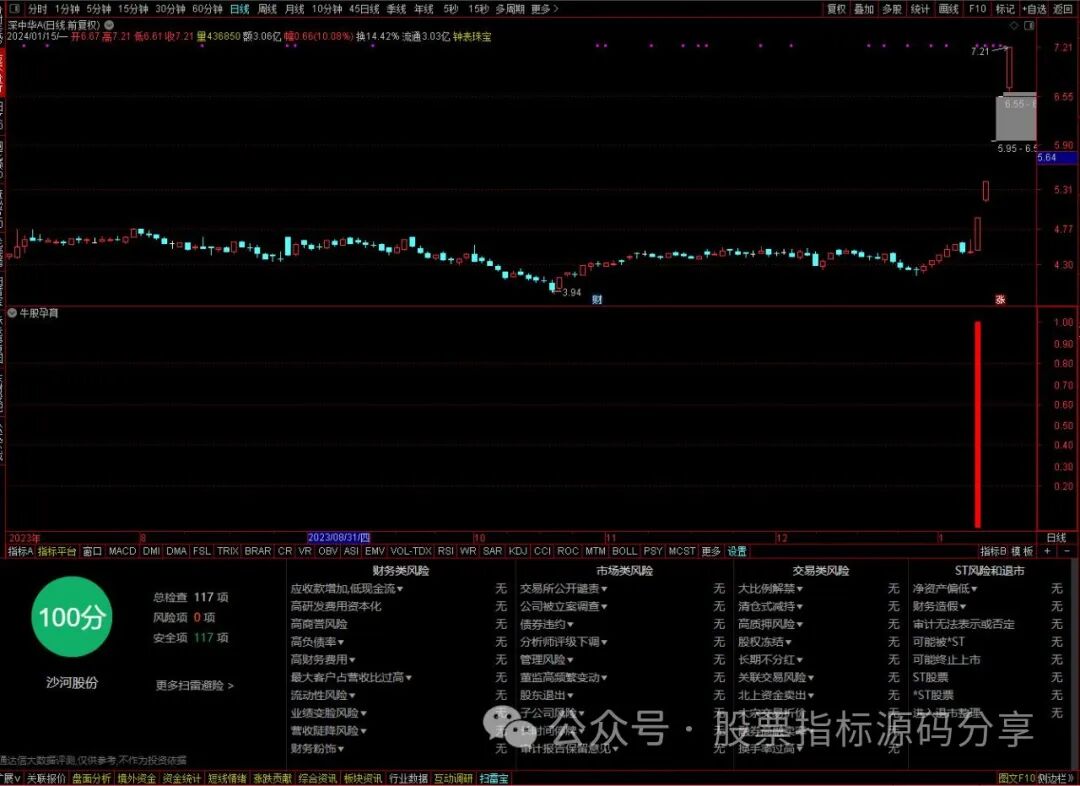1080x786 pixels.
Task: Expand the 公司被立案调查 risk item
Action: point(564,606)
